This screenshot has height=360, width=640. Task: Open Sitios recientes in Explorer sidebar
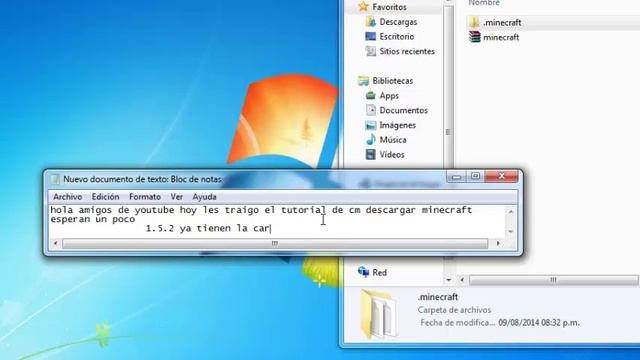click(x=407, y=51)
